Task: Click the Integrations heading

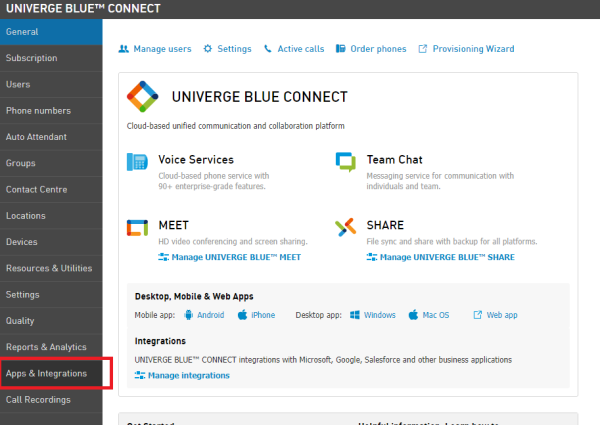Action: click(x=160, y=341)
